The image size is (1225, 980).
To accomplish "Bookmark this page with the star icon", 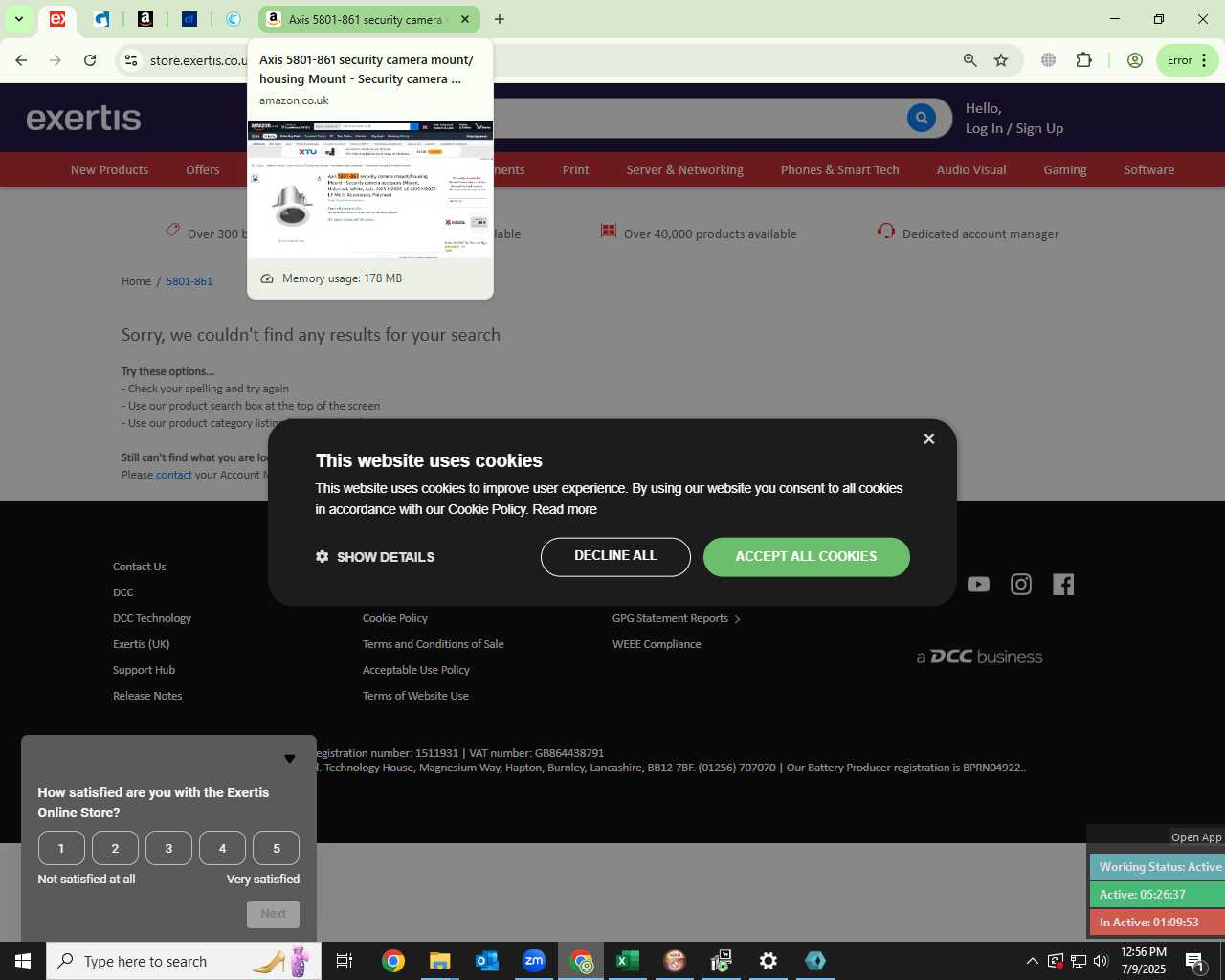I will pyautogui.click(x=1001, y=60).
